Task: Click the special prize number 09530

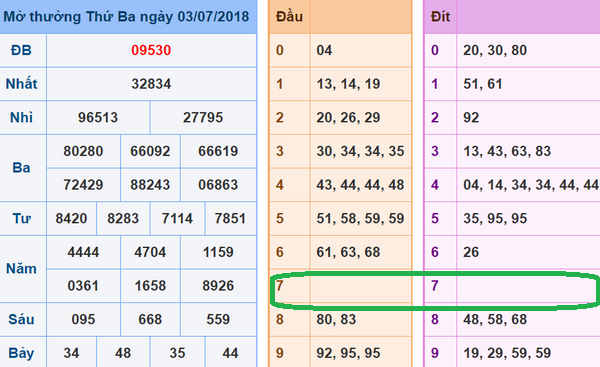Action: click(x=151, y=50)
